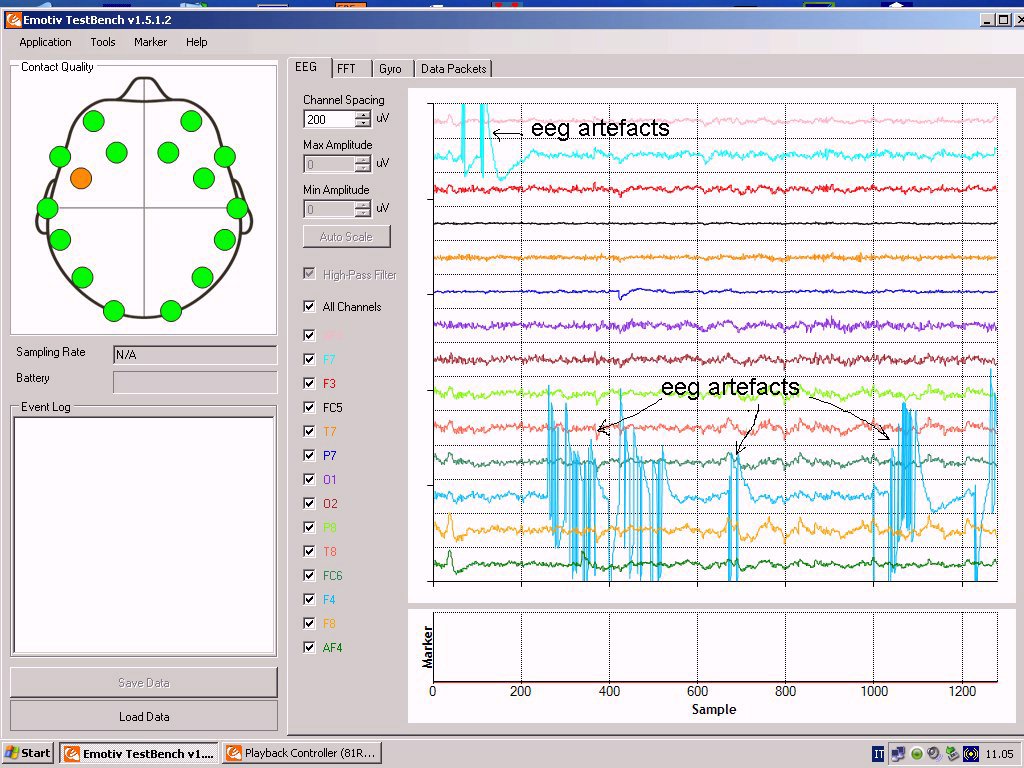The width and height of the screenshot is (1024, 768).
Task: Open the Marker menu
Action: (x=150, y=42)
